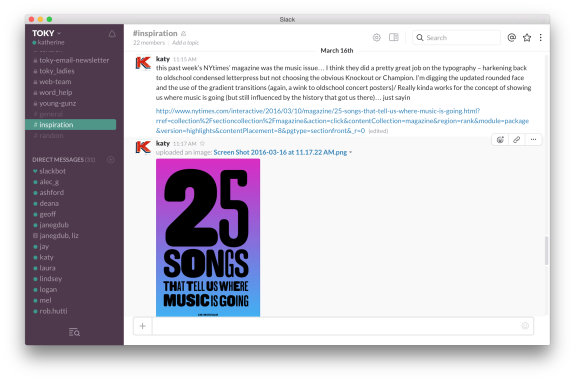Open the young-gunz channel

coord(58,103)
